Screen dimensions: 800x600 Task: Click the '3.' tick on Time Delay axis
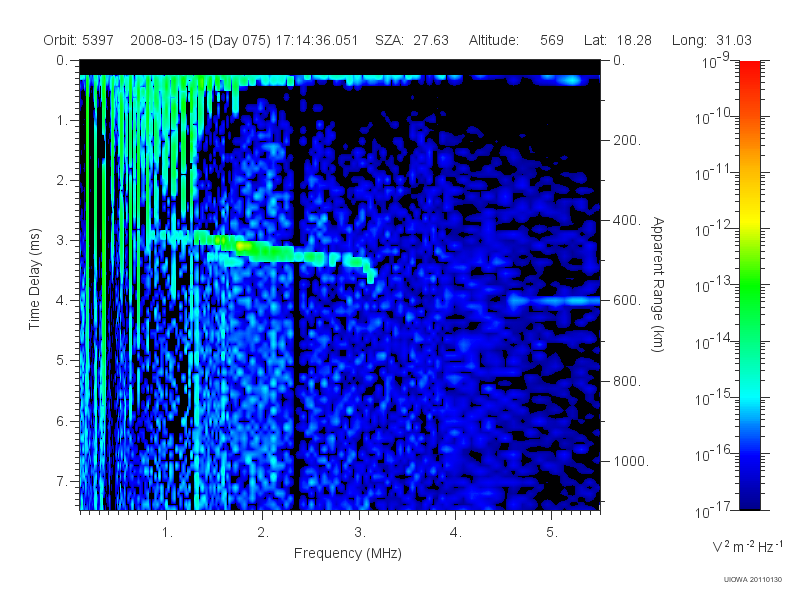coord(62,240)
